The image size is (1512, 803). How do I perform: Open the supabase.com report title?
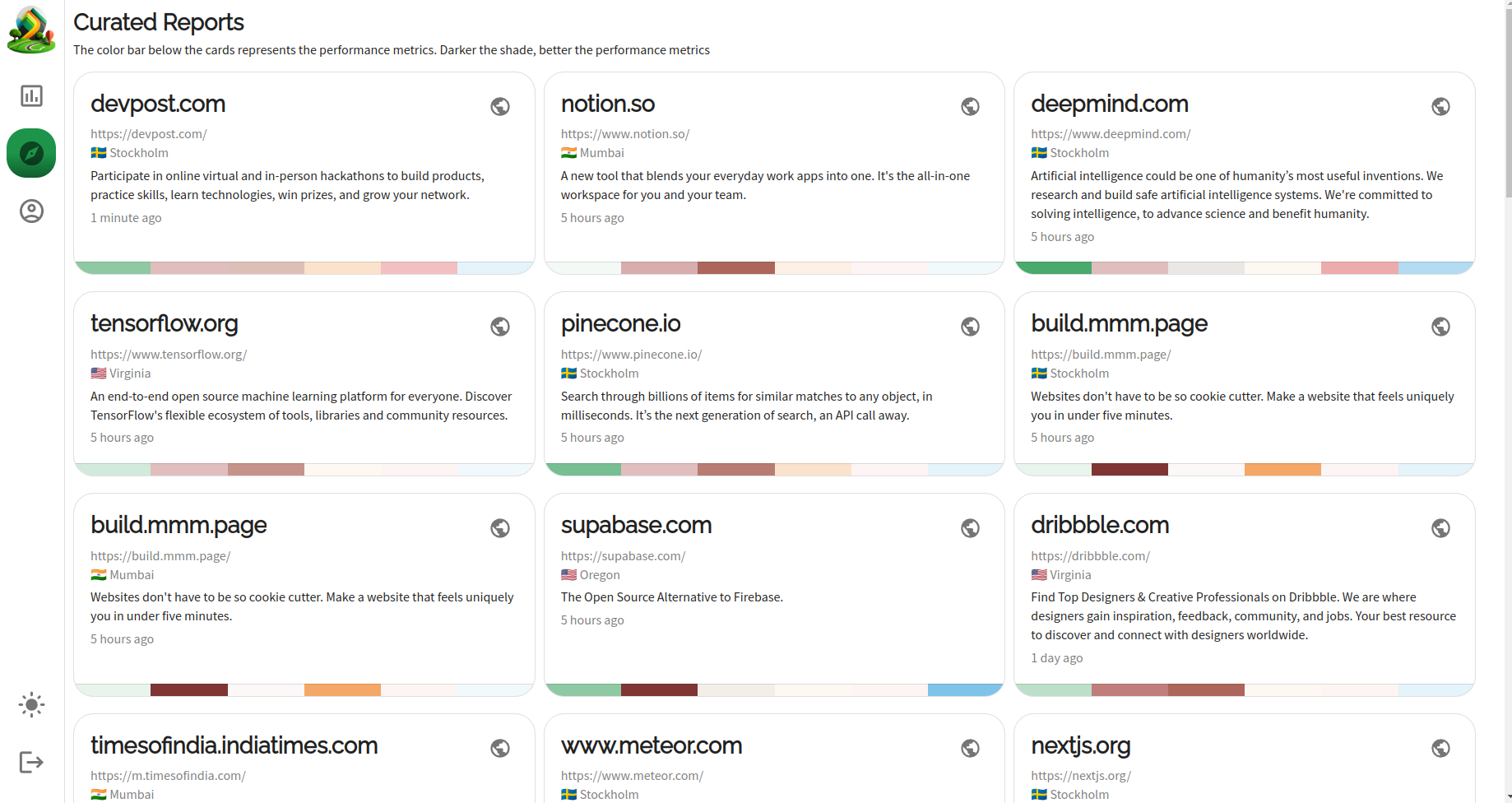pos(637,525)
